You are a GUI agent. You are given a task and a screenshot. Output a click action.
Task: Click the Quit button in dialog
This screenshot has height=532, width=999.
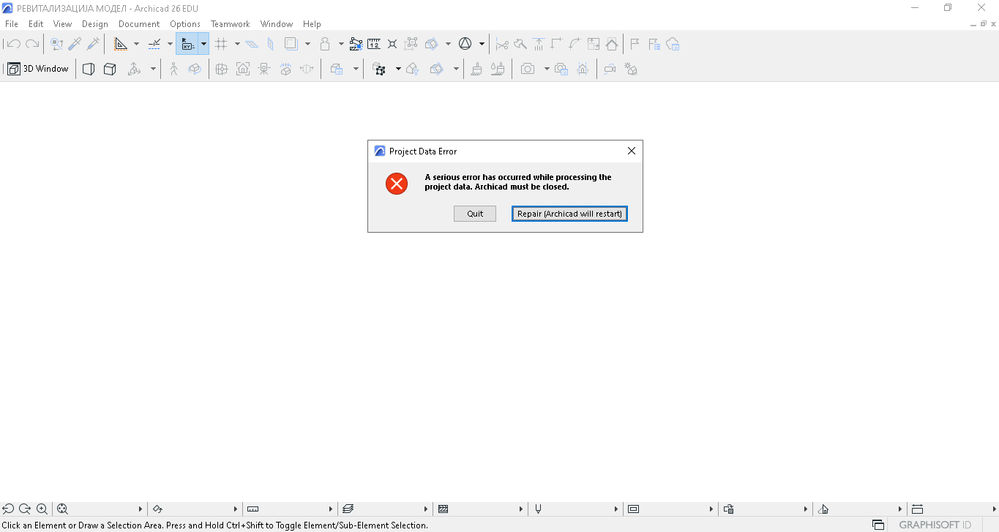[x=475, y=213]
